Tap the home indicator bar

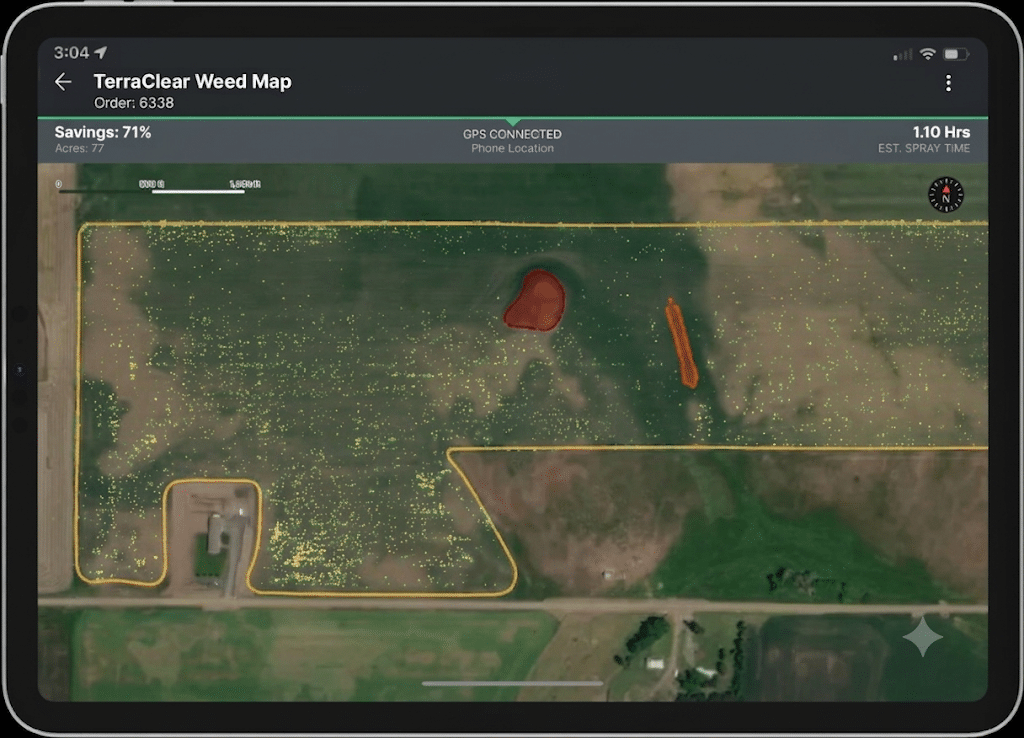coord(512,684)
